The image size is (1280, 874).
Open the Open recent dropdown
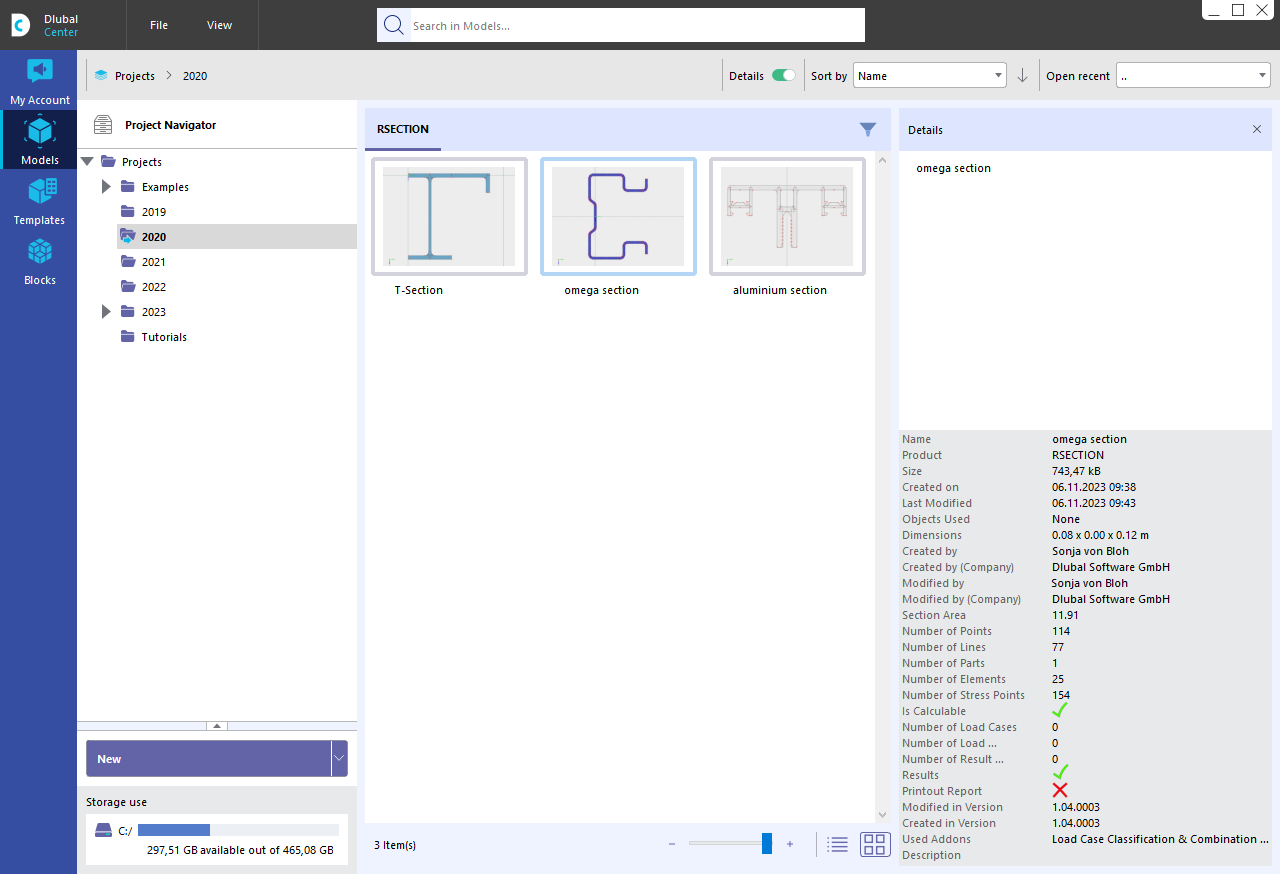click(1193, 75)
